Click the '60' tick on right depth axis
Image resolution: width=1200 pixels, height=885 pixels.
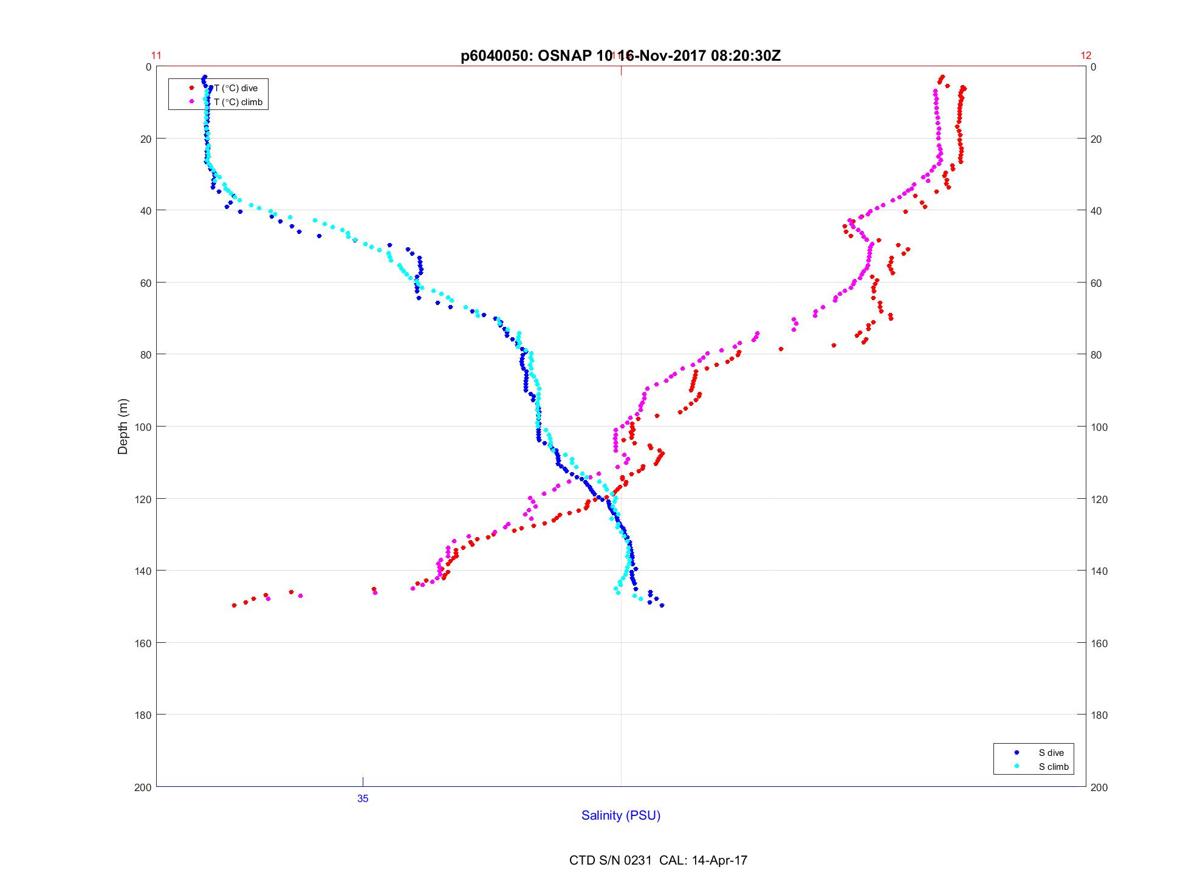[x=1098, y=283]
